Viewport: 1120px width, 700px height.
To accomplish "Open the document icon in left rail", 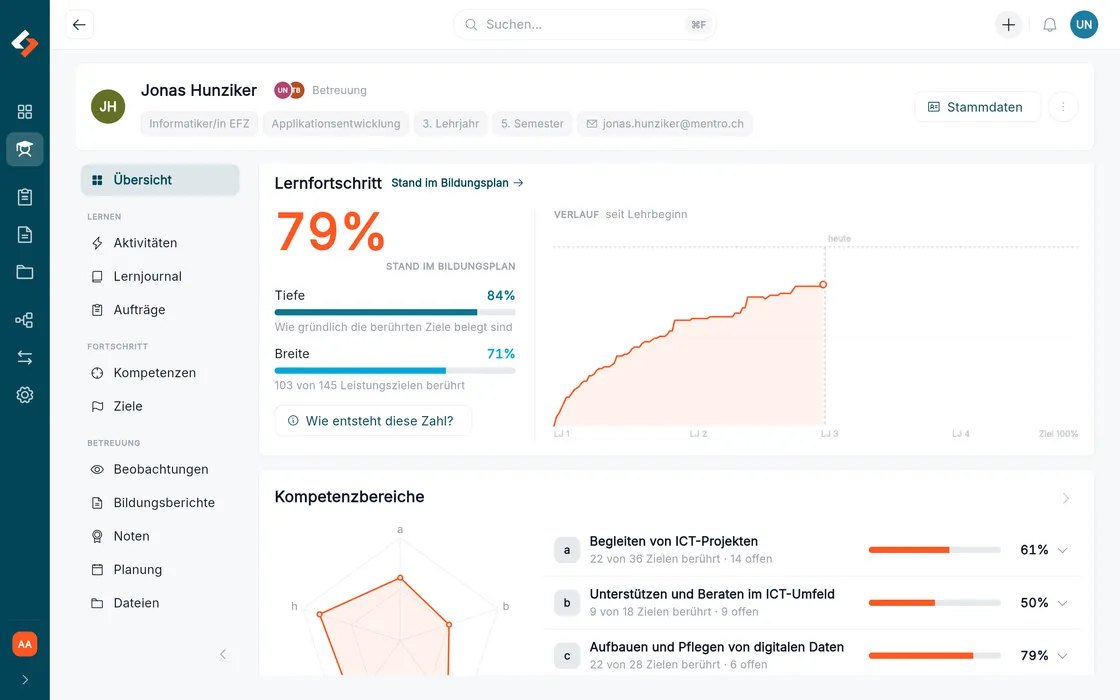I will point(24,234).
